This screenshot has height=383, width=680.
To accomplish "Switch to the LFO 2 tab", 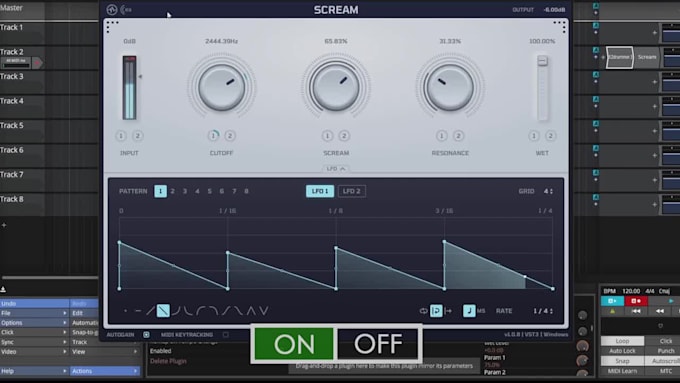I will tap(352, 191).
